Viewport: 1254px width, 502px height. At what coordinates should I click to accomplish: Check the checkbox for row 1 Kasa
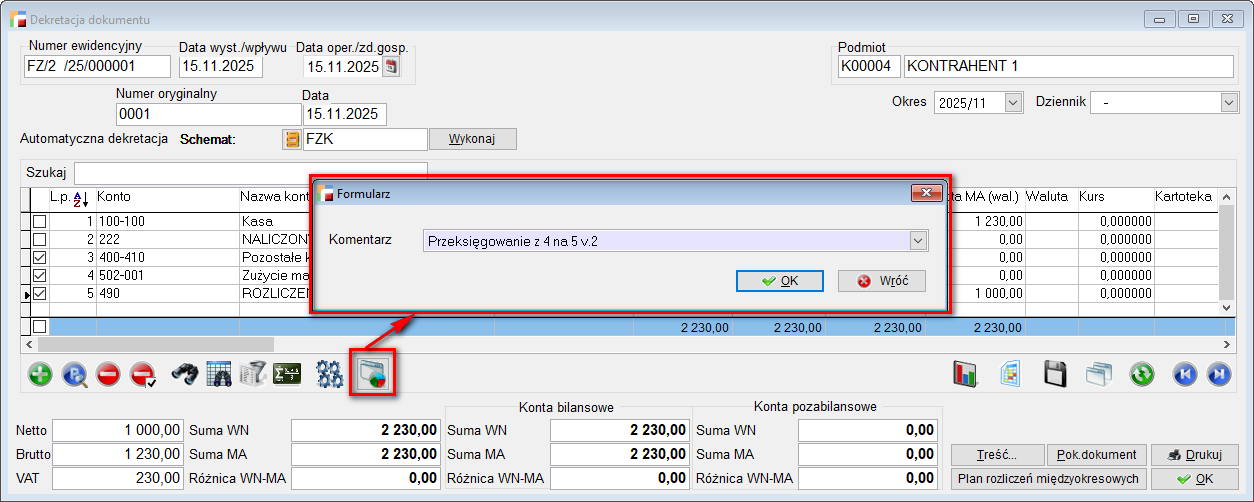(40, 221)
